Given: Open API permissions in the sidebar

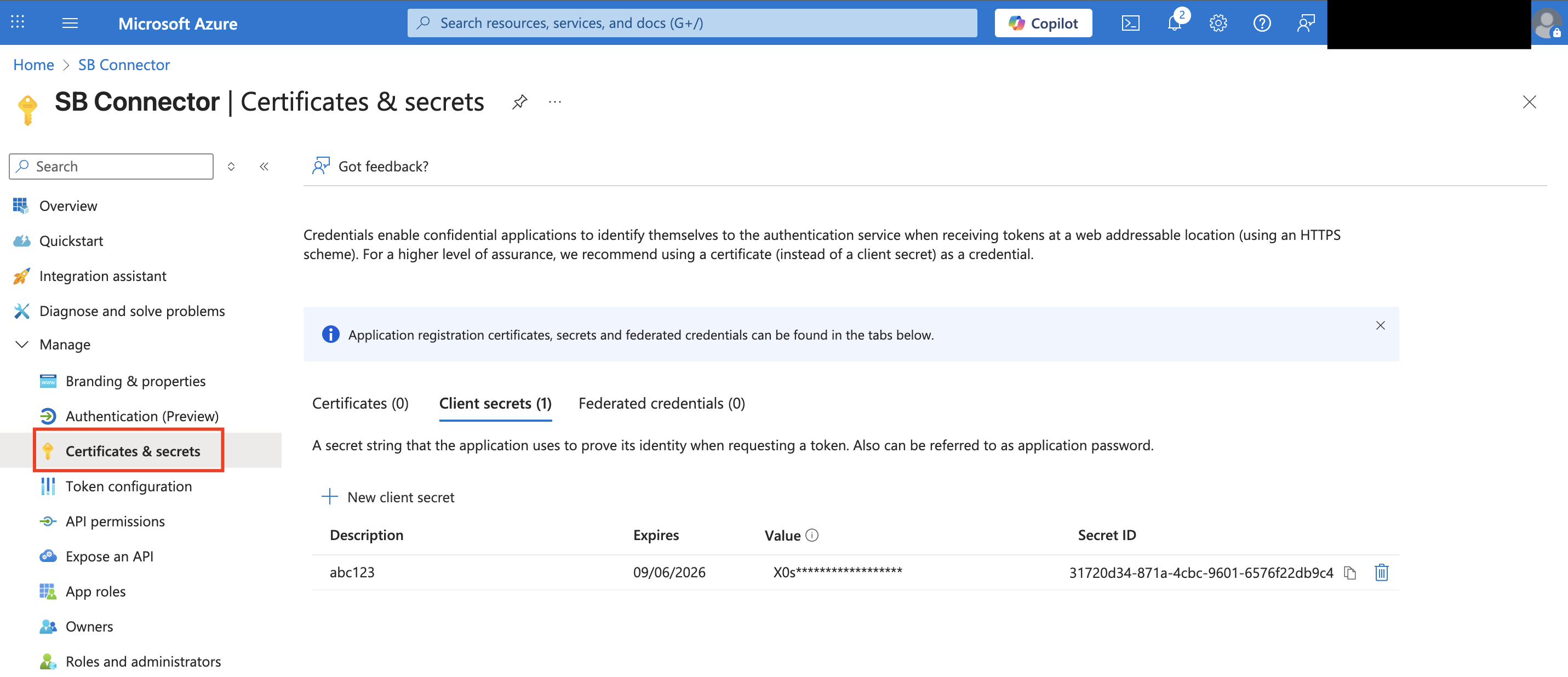Looking at the screenshot, I should coord(115,521).
